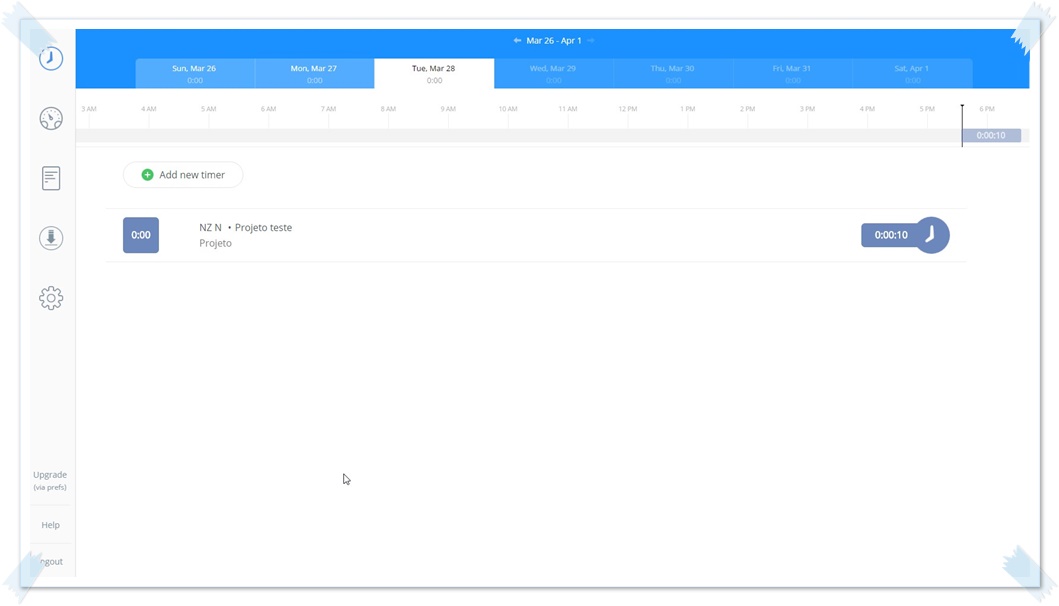1059x606 pixels.
Task: Go to previous week with left arrow
Action: click(517, 41)
